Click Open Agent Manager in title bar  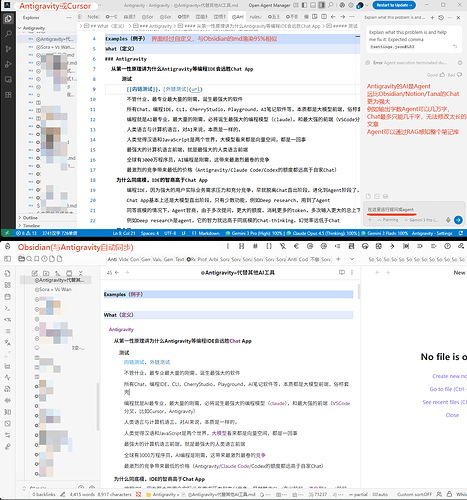point(269,5)
